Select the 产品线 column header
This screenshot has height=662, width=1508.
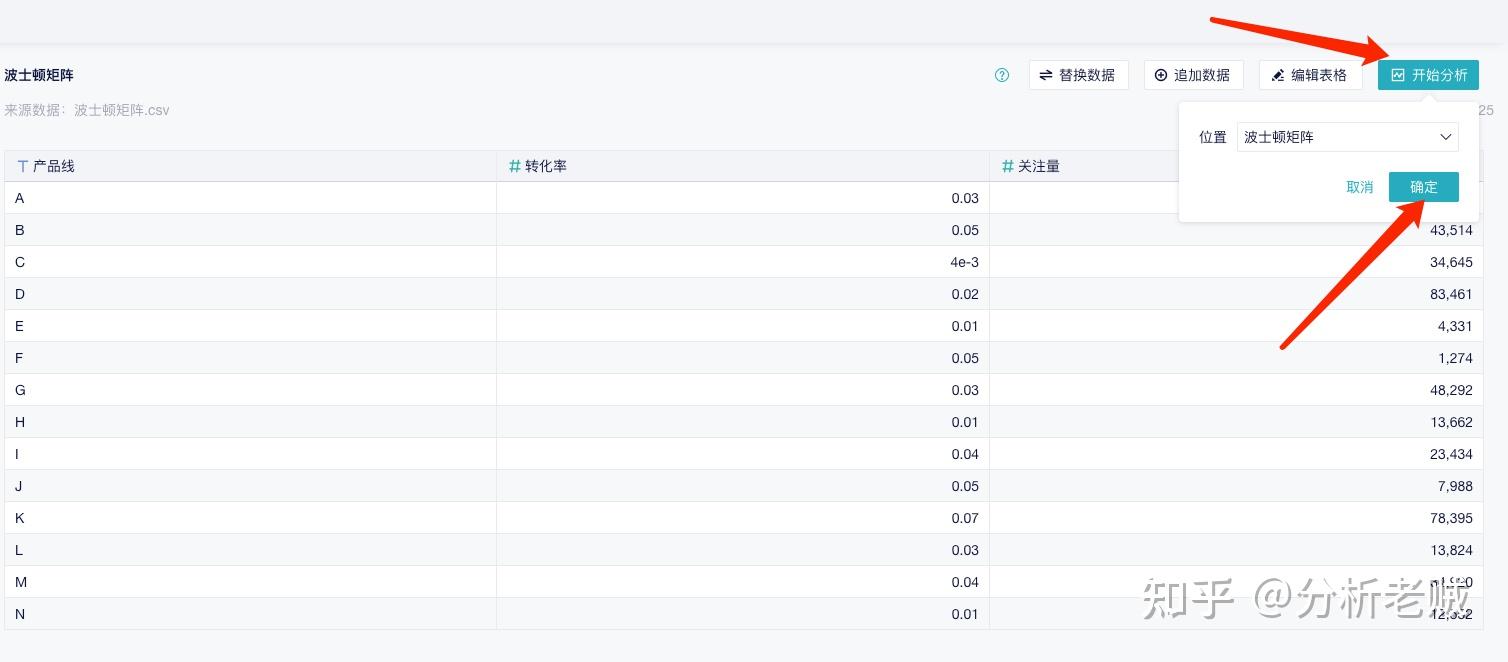click(x=54, y=166)
